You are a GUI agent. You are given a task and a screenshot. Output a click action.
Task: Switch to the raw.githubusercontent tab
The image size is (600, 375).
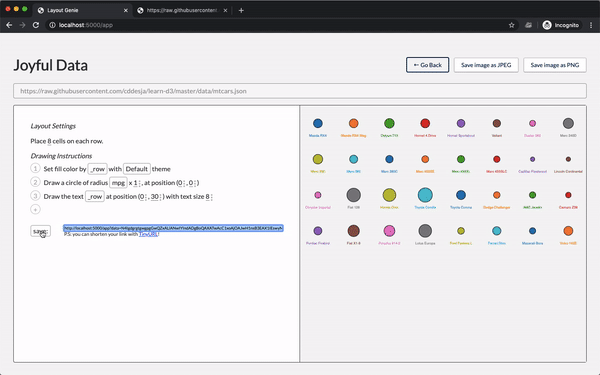182,10
